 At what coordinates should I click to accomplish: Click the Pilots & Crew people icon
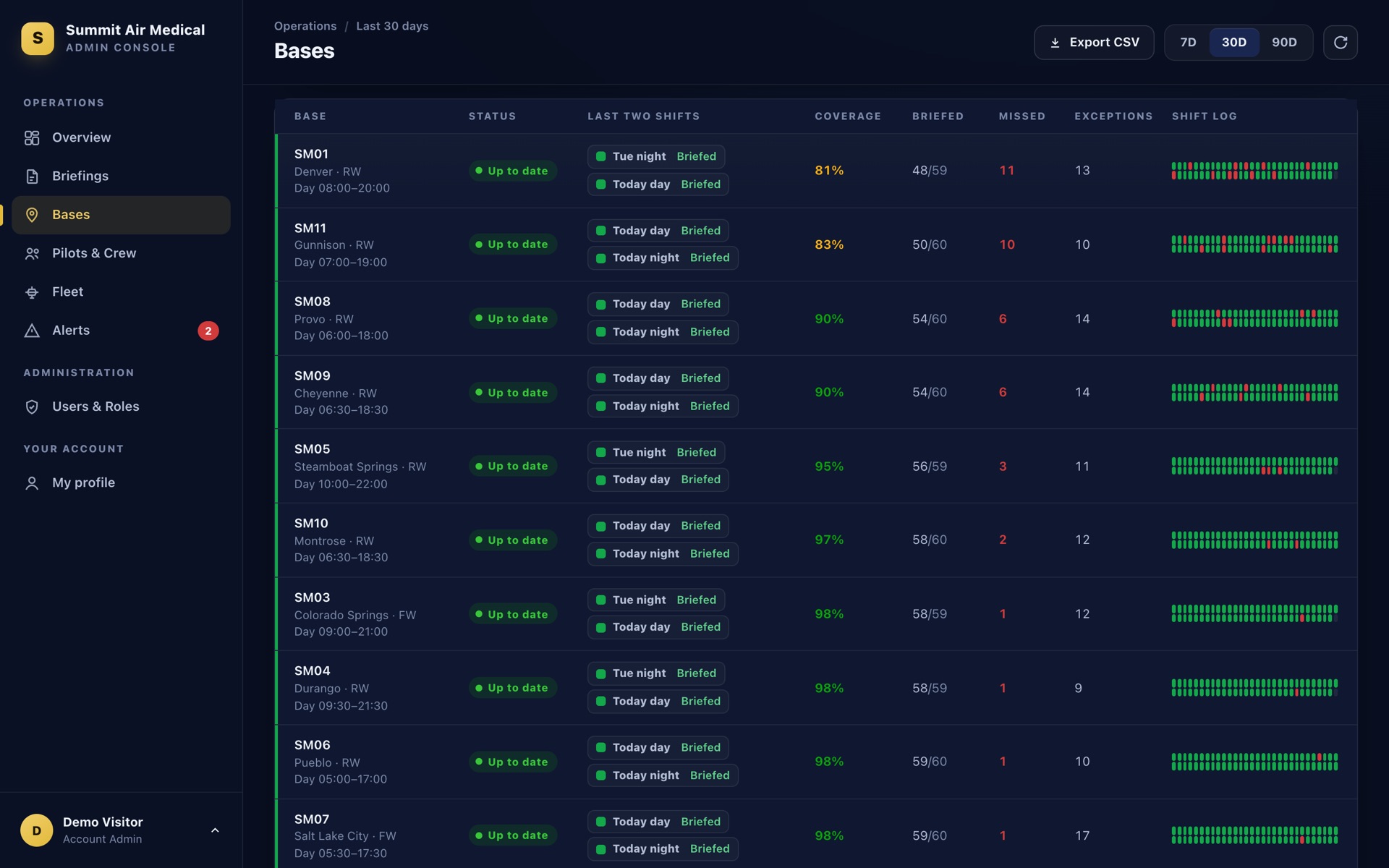(x=32, y=253)
